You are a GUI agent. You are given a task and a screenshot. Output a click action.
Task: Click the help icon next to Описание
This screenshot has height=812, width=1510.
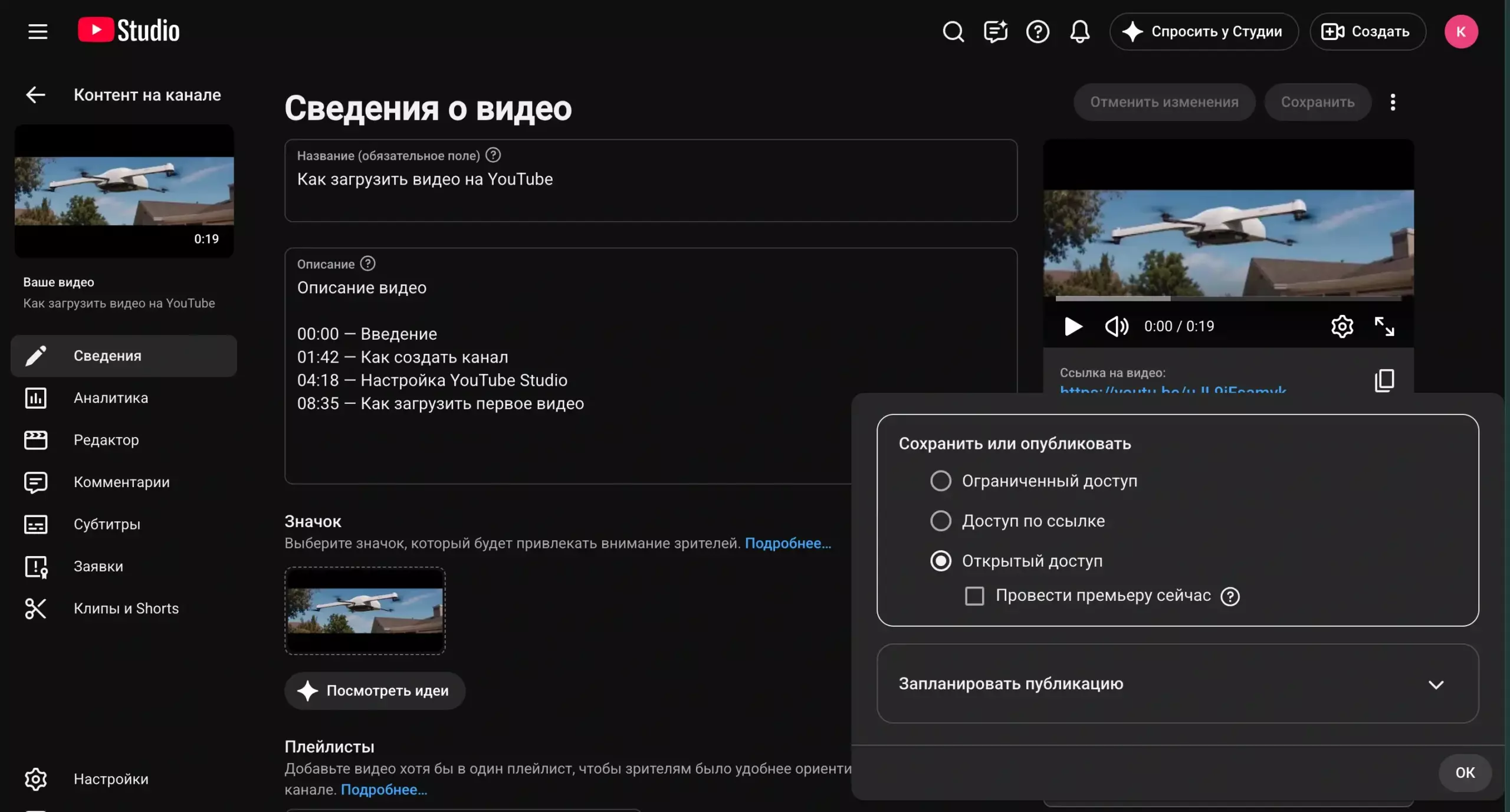pos(367,264)
